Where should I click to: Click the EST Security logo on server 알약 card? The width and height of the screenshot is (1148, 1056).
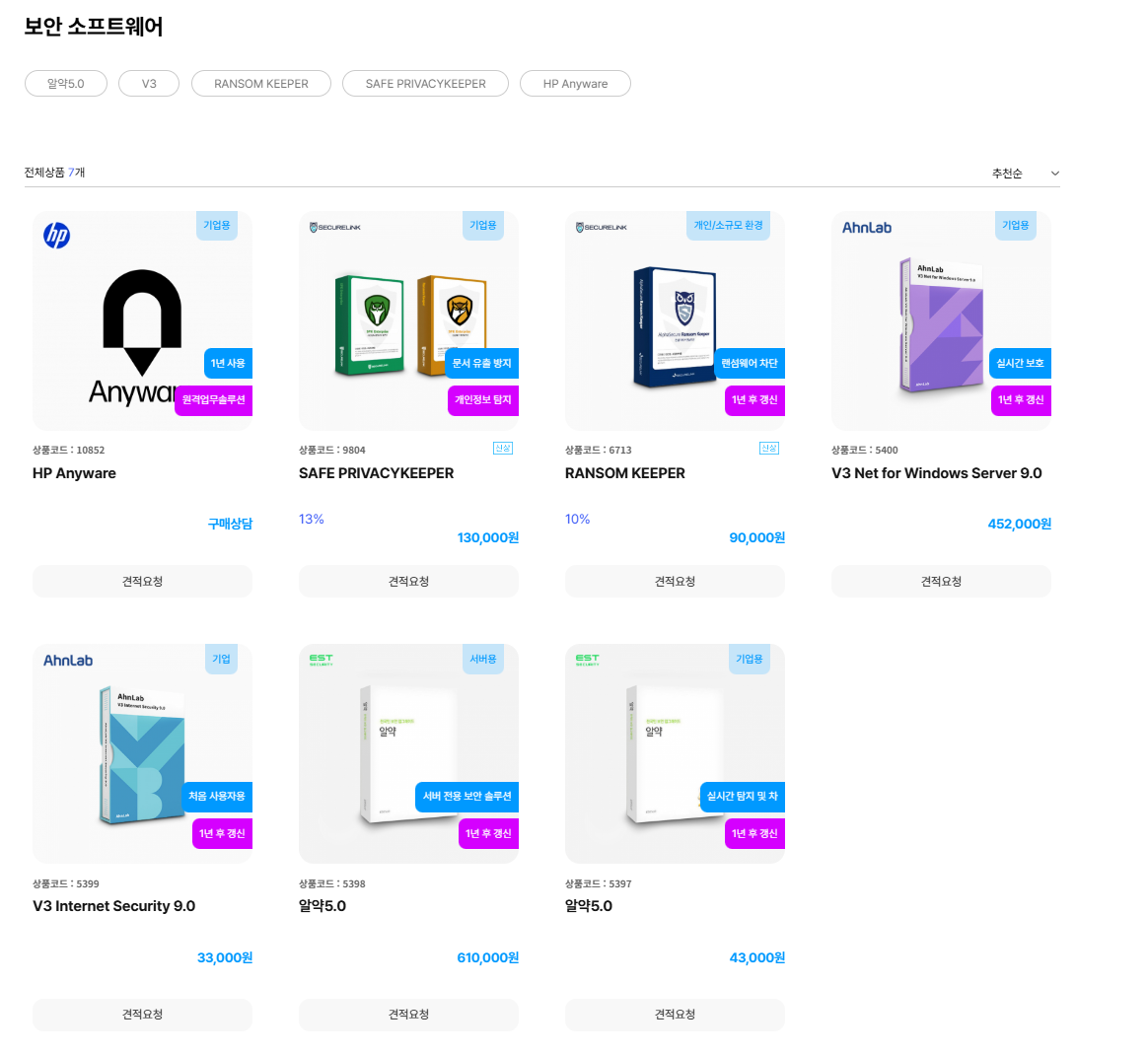click(321, 660)
